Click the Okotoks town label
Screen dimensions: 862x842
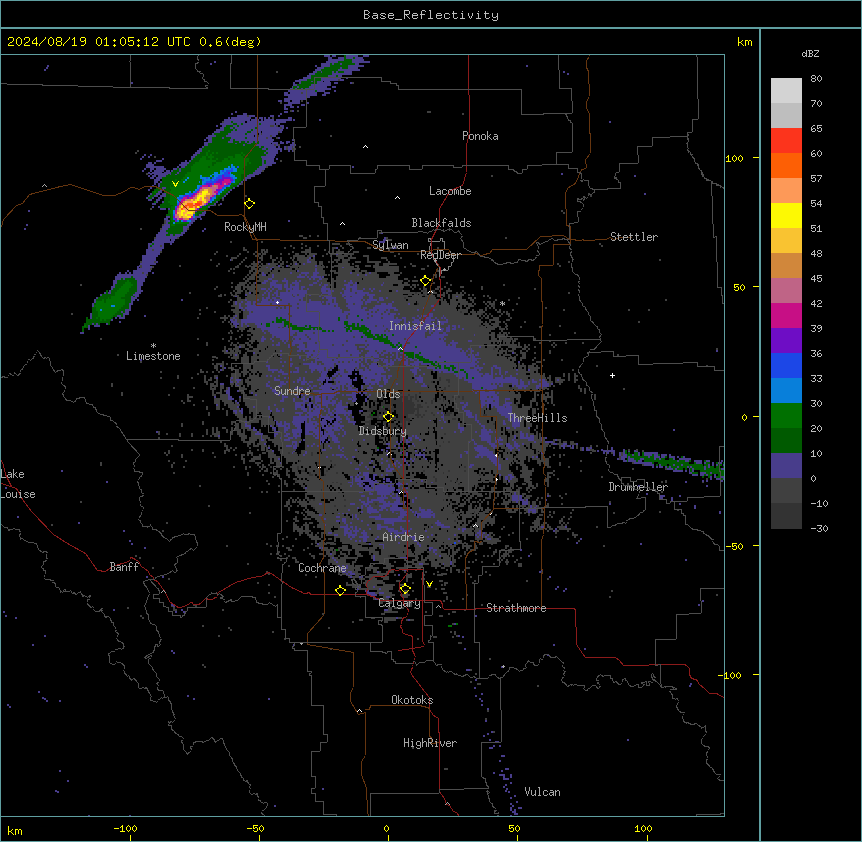pyautogui.click(x=412, y=700)
